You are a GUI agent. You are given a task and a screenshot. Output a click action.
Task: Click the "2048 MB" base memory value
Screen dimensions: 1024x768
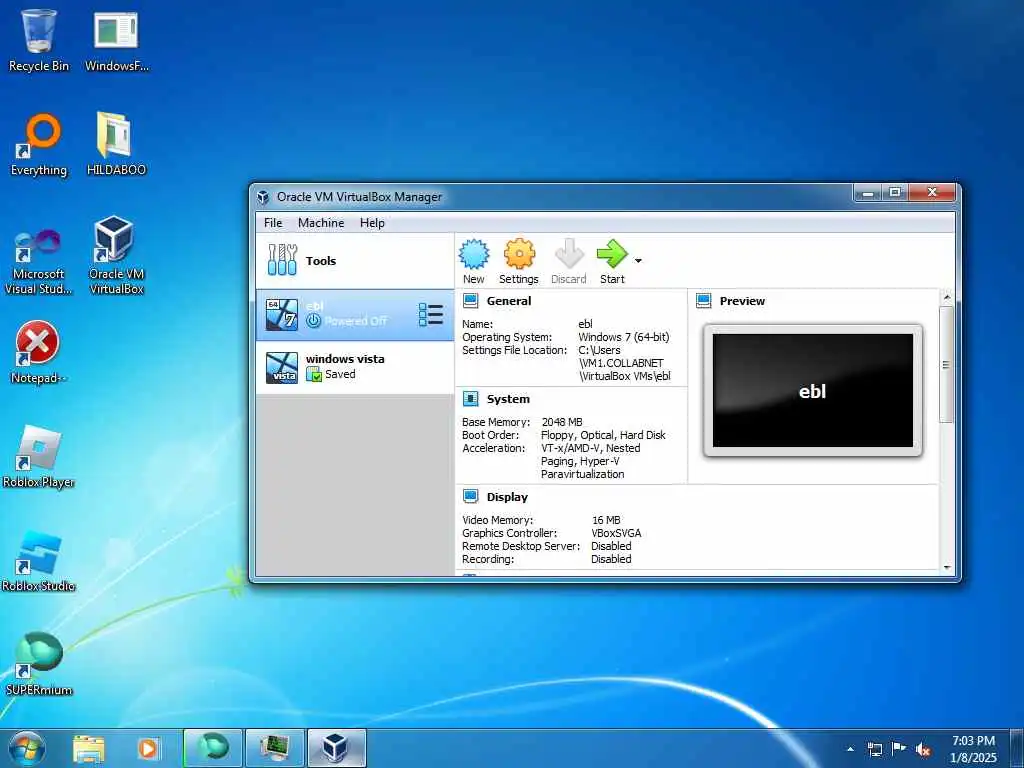point(562,422)
